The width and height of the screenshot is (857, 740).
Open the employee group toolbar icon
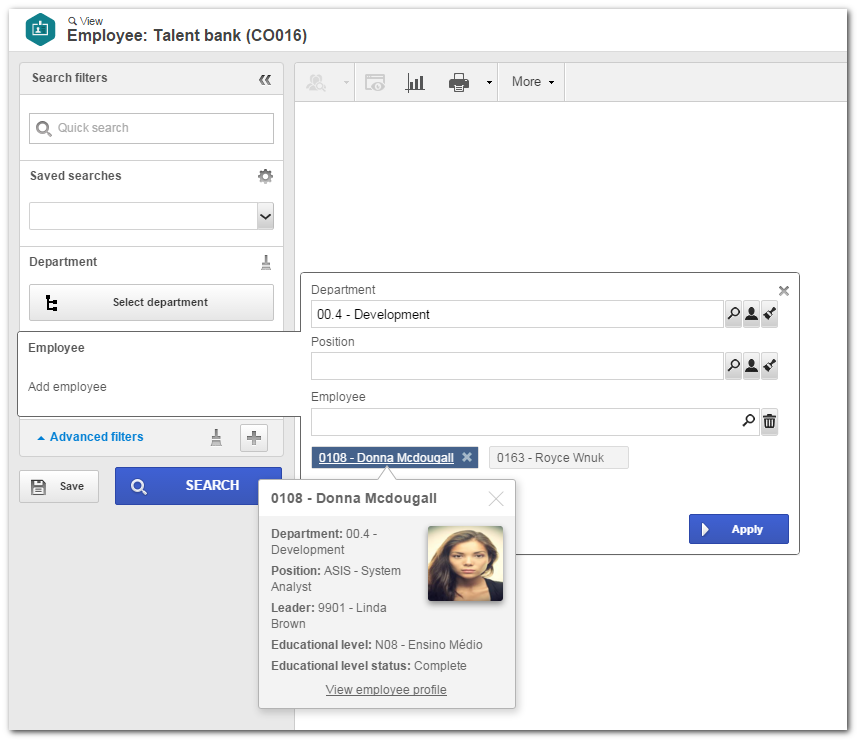click(x=316, y=83)
